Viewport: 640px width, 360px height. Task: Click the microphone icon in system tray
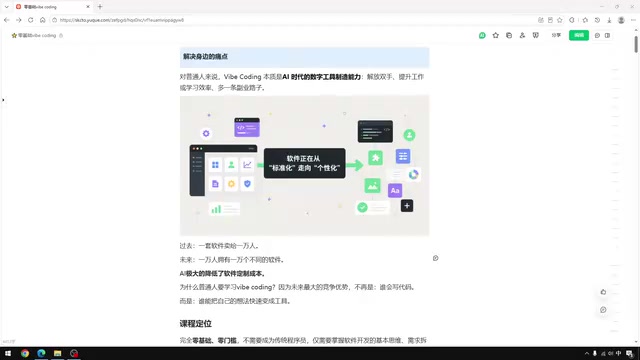[595, 353]
